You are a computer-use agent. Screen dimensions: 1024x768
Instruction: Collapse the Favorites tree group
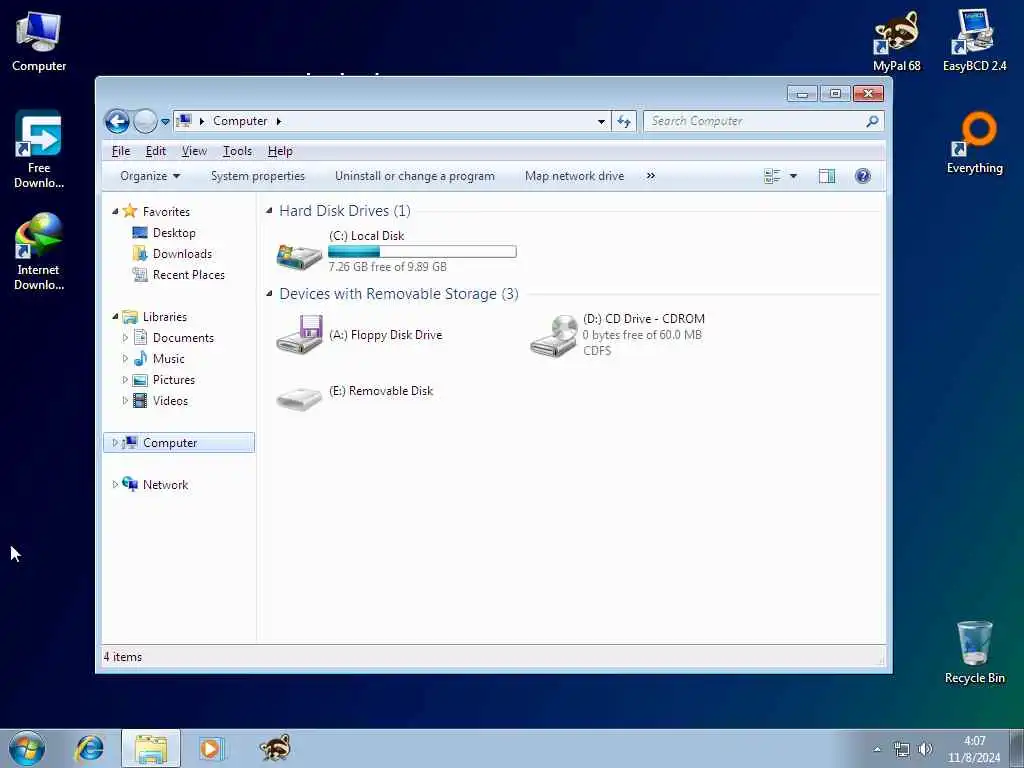coord(116,211)
